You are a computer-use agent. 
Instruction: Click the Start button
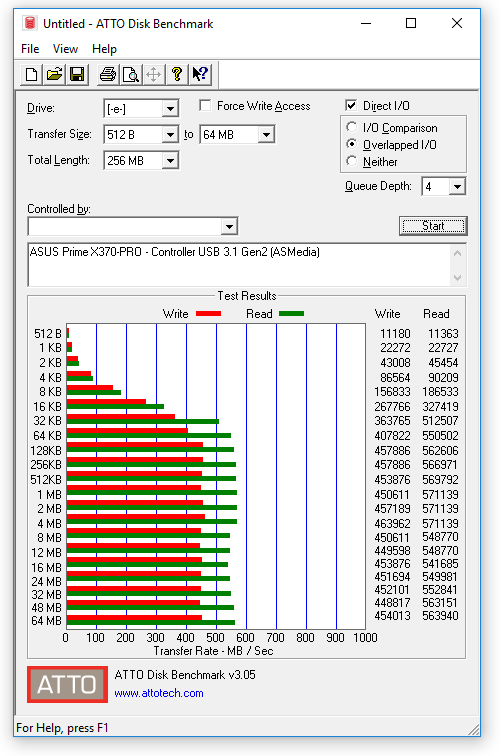click(433, 226)
